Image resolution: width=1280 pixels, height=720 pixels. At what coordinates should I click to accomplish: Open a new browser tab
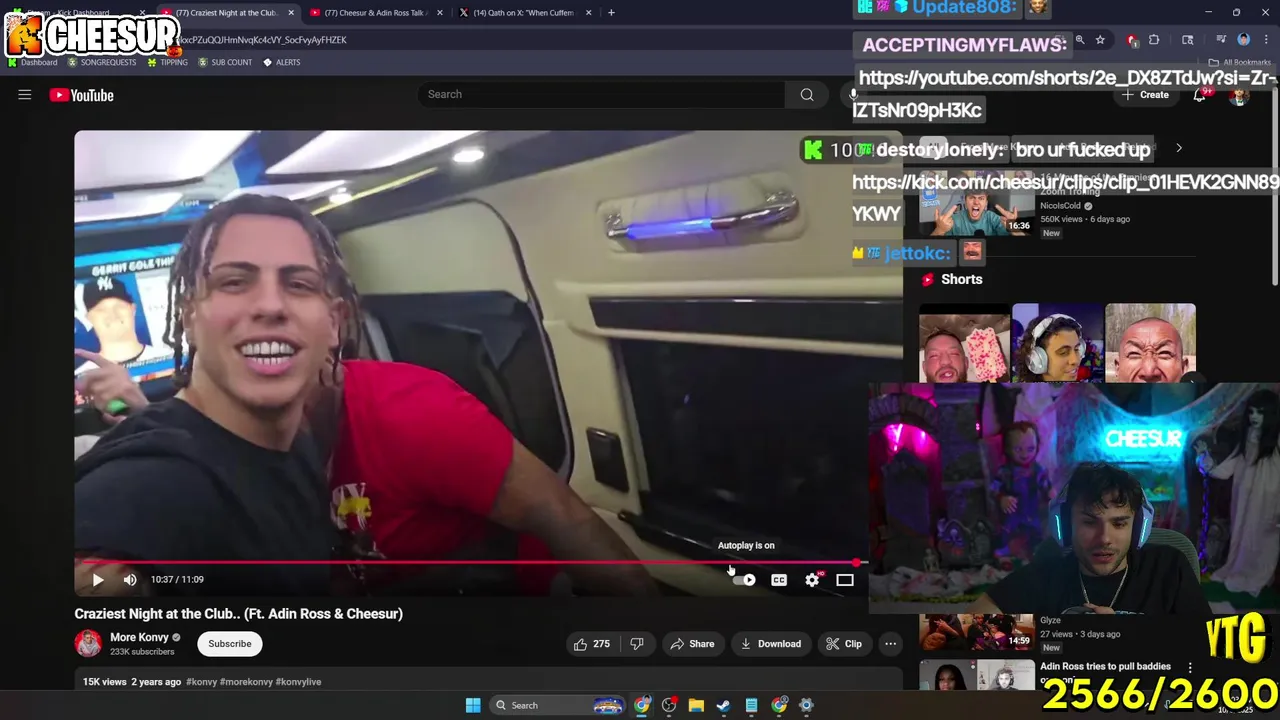[x=612, y=13]
